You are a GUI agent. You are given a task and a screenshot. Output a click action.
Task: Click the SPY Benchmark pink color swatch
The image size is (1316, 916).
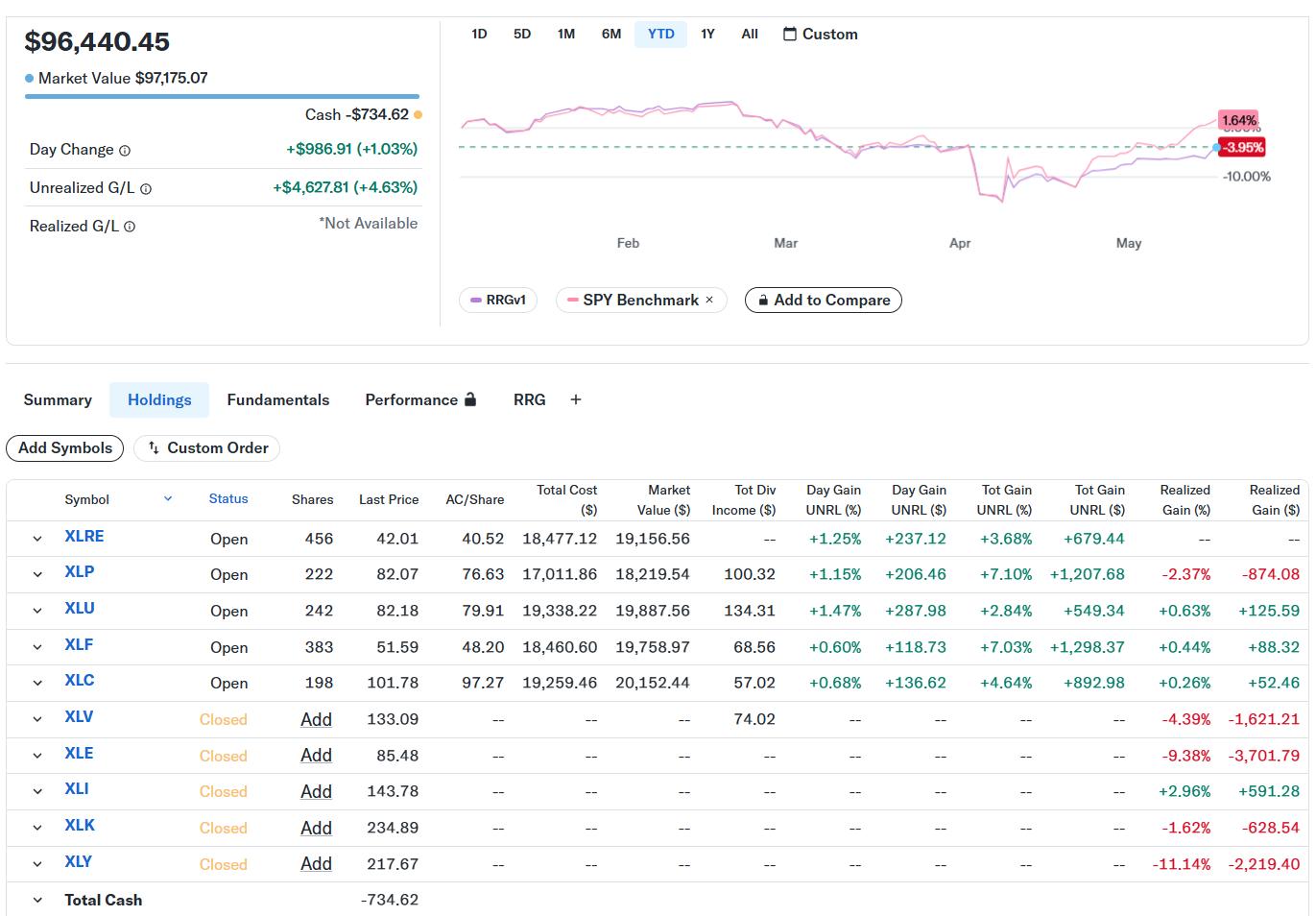[x=572, y=300]
